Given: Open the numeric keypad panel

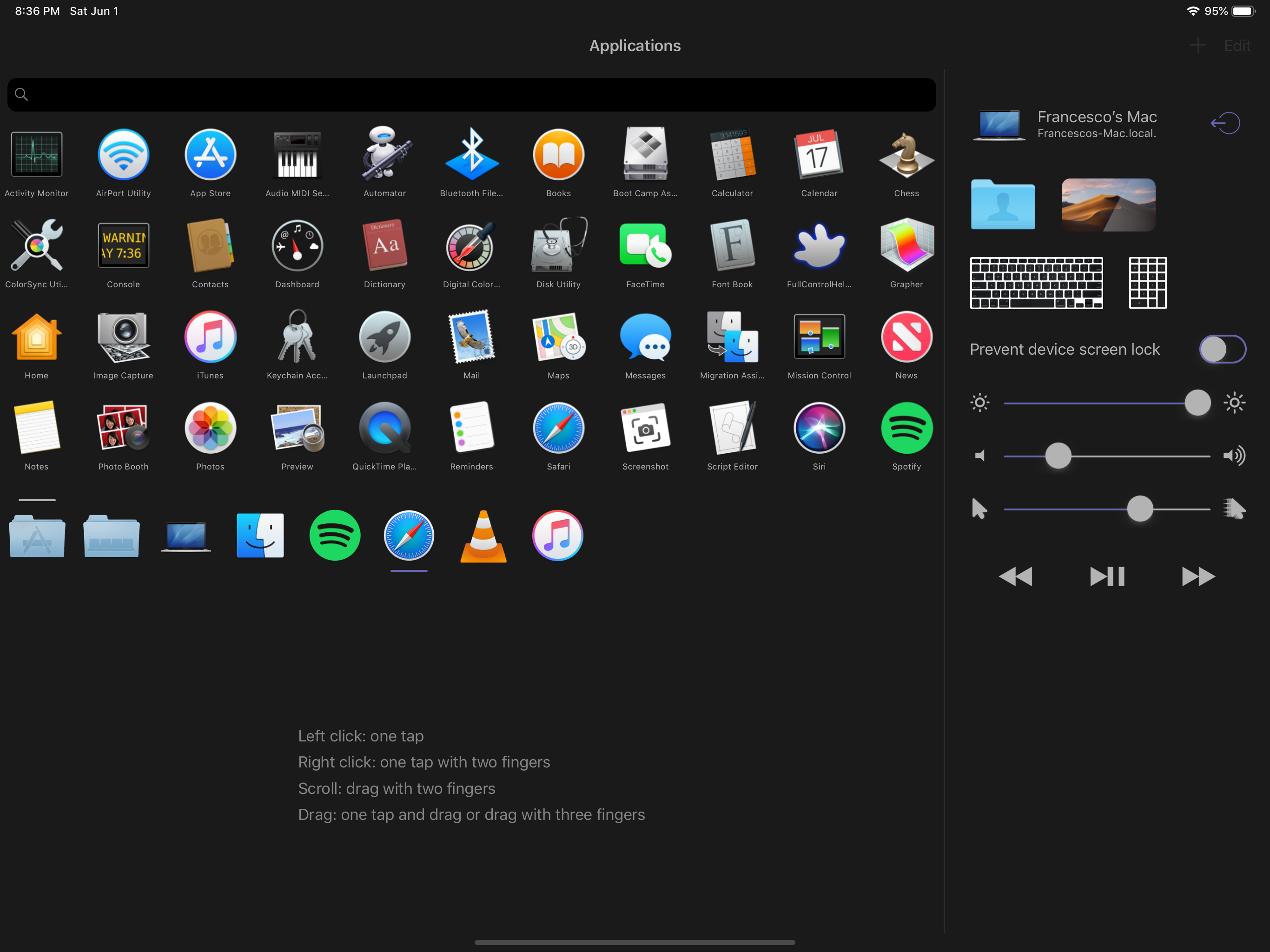Looking at the screenshot, I should 1148,283.
